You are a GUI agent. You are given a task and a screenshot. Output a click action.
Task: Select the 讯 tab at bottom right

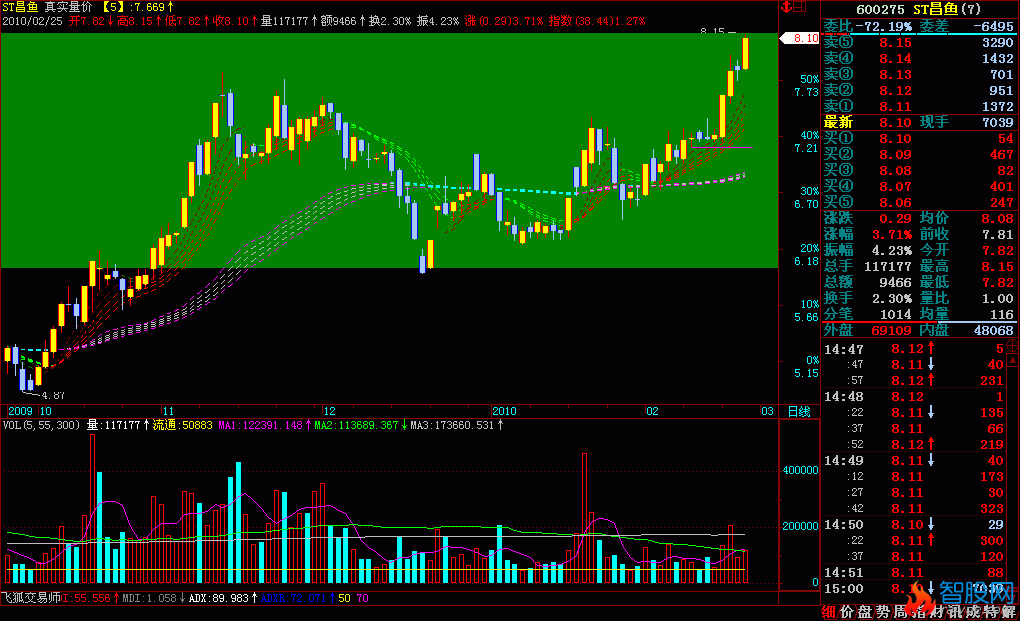click(954, 612)
